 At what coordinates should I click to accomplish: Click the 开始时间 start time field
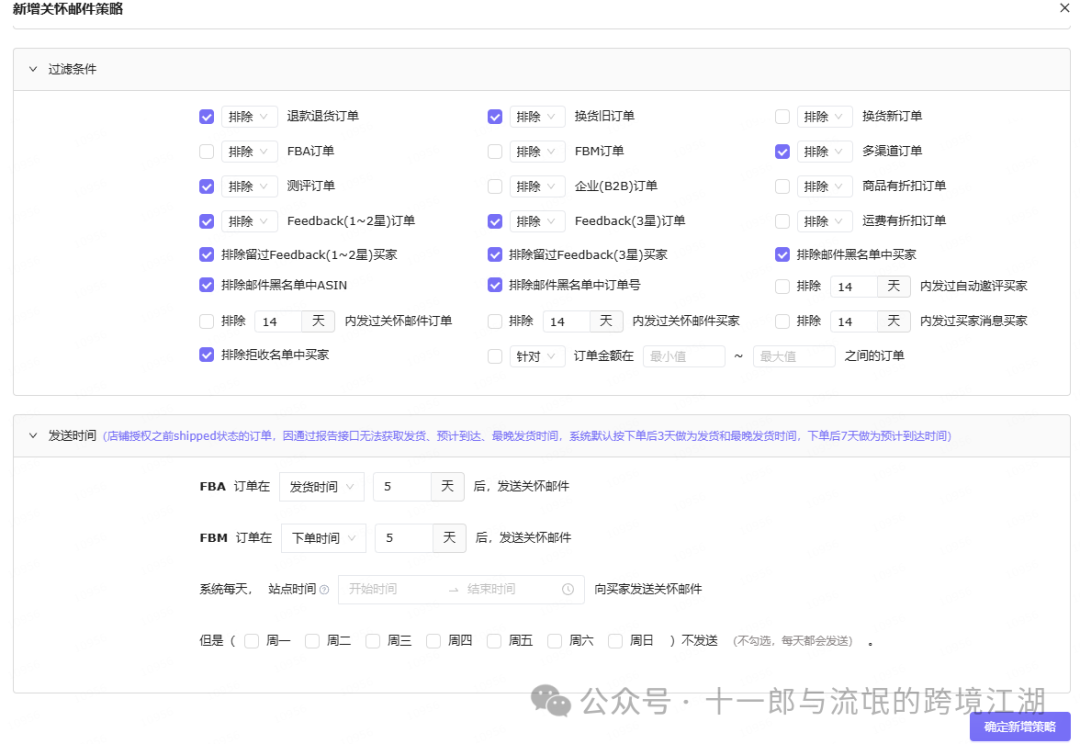pyautogui.click(x=393, y=590)
